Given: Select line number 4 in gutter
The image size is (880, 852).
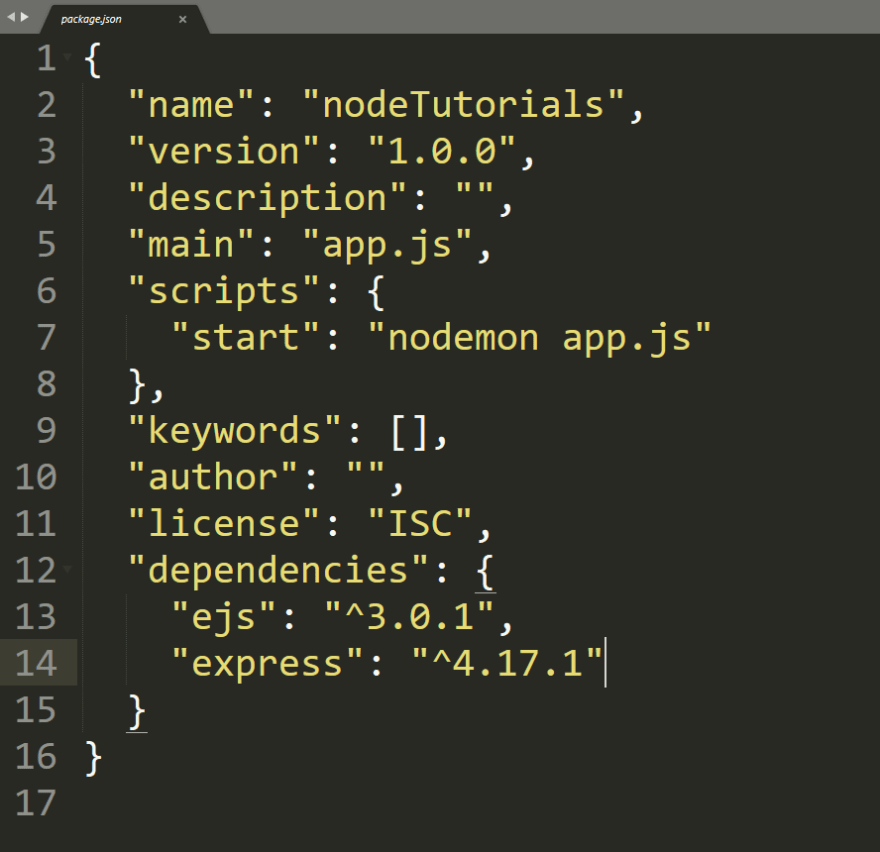Looking at the screenshot, I should click(x=47, y=198).
